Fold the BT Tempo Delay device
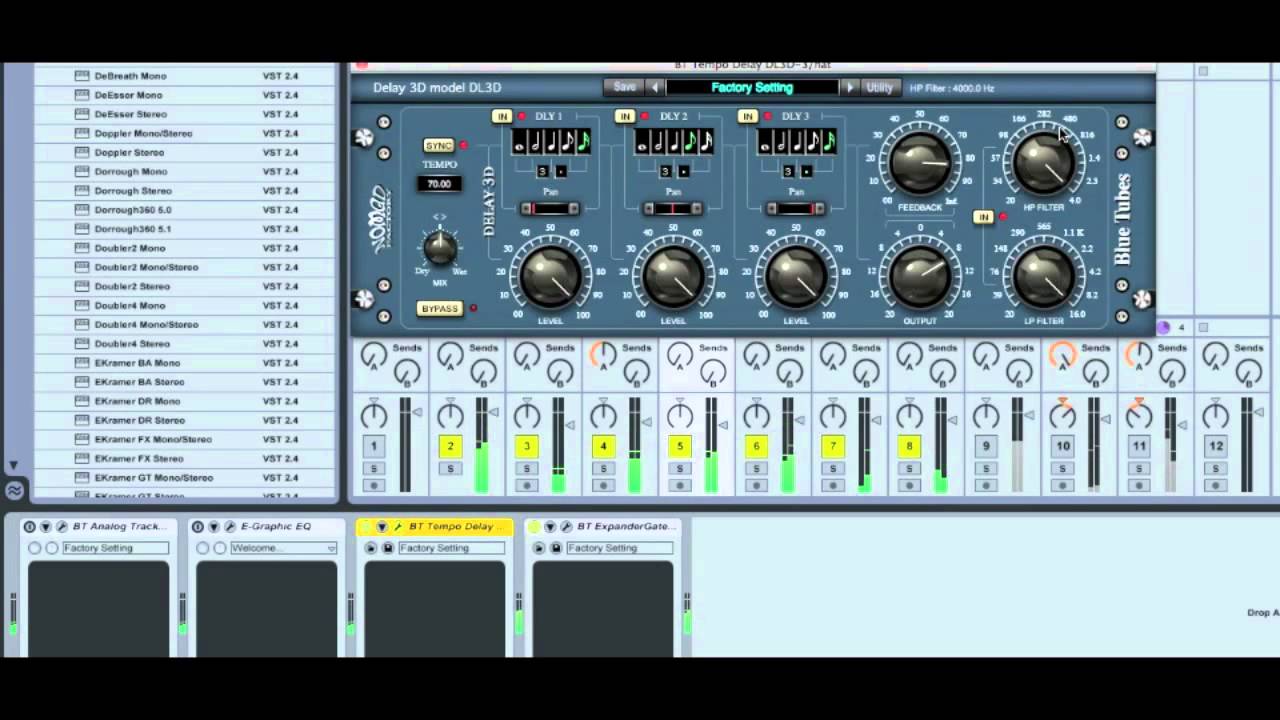Screen dimensions: 1280x720 [381, 527]
